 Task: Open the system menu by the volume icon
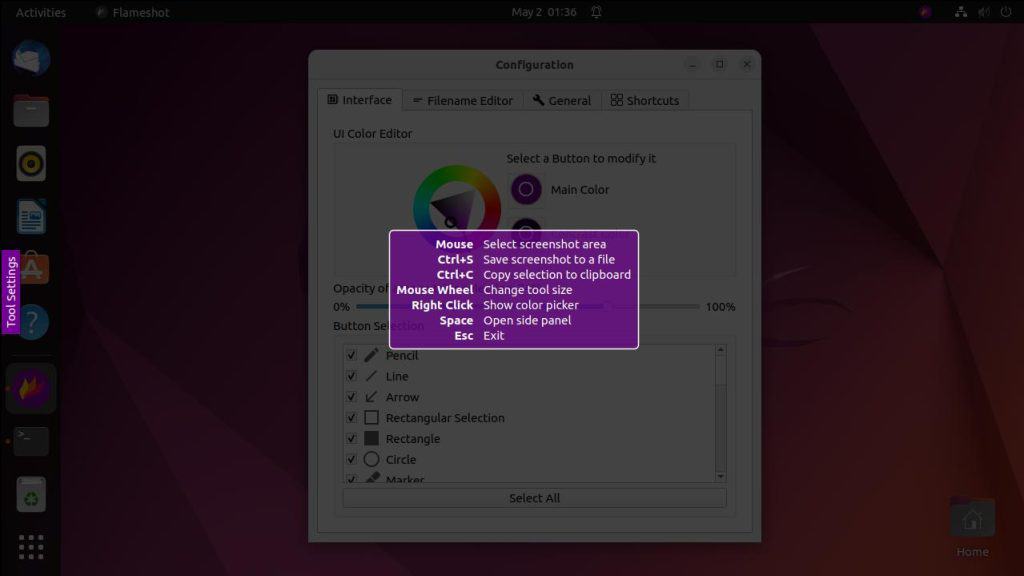[983, 12]
